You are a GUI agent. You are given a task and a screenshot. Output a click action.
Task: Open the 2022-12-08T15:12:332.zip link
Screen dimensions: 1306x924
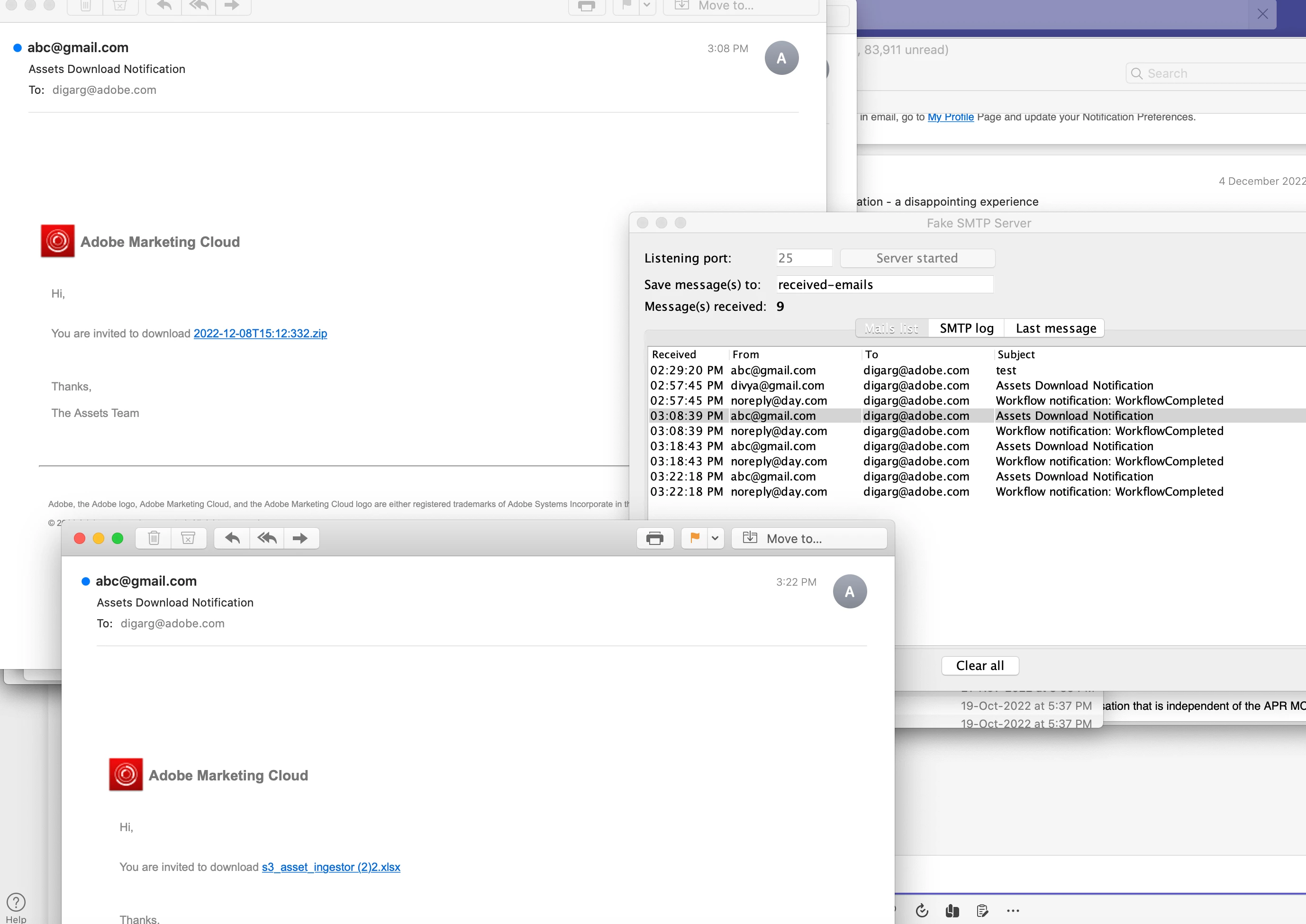(x=260, y=334)
